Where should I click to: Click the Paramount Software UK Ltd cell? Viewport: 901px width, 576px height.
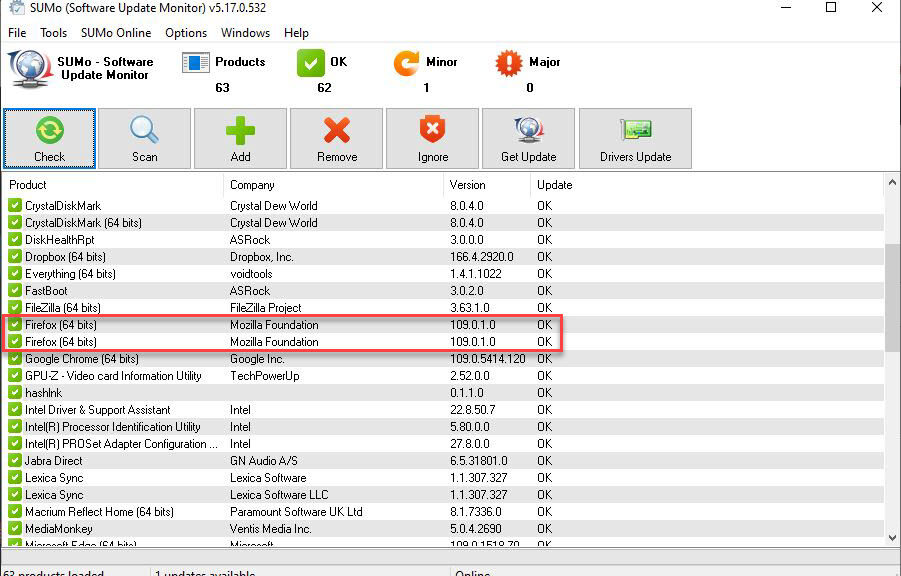[x=296, y=512]
